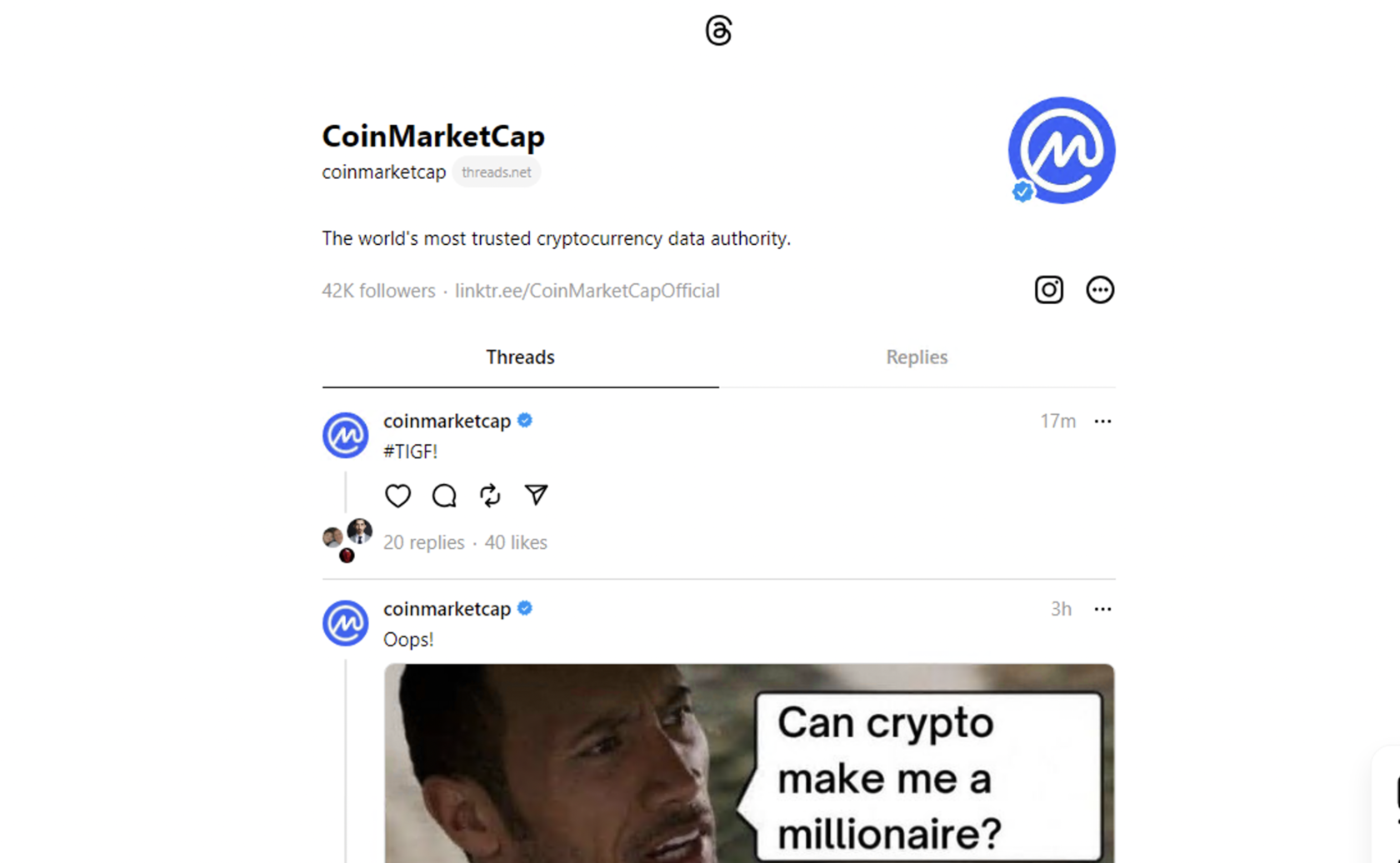This screenshot has height=863, width=1400.
Task: Open CoinMarketCap large profile picture
Action: 1061,150
